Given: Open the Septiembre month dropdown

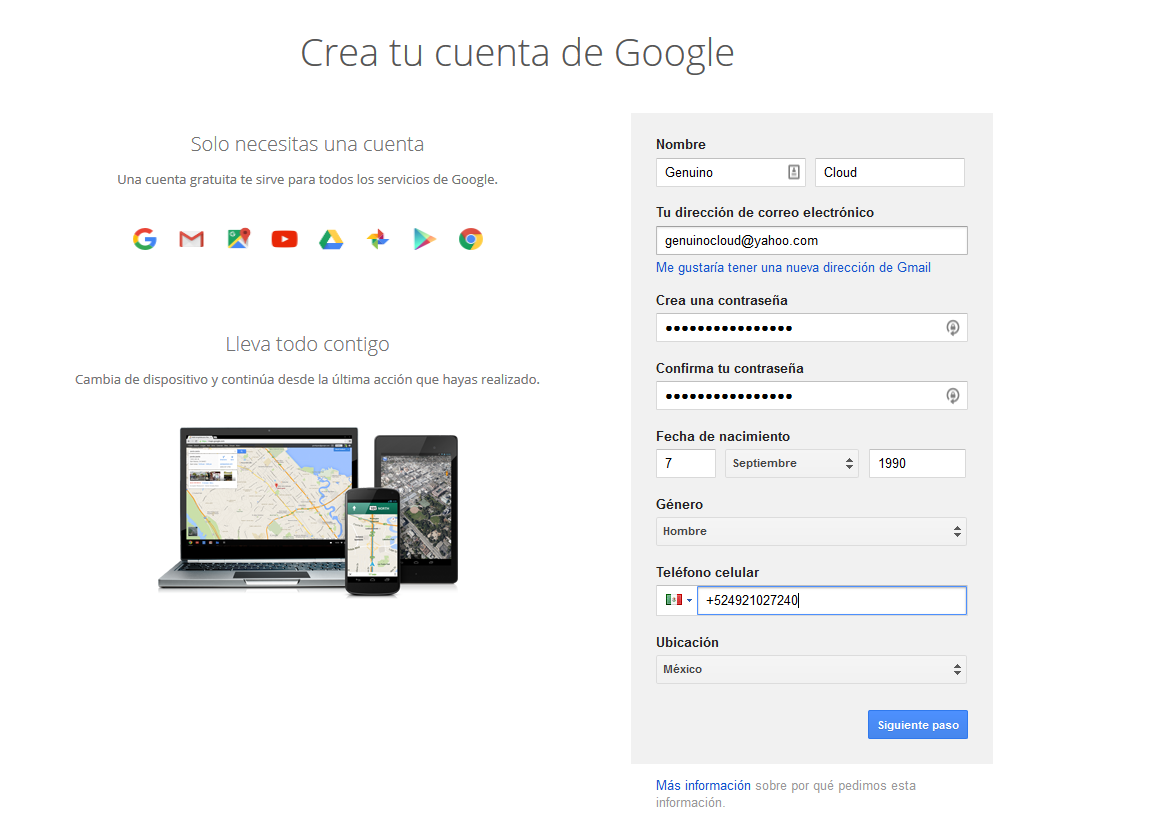Looking at the screenshot, I should point(792,463).
